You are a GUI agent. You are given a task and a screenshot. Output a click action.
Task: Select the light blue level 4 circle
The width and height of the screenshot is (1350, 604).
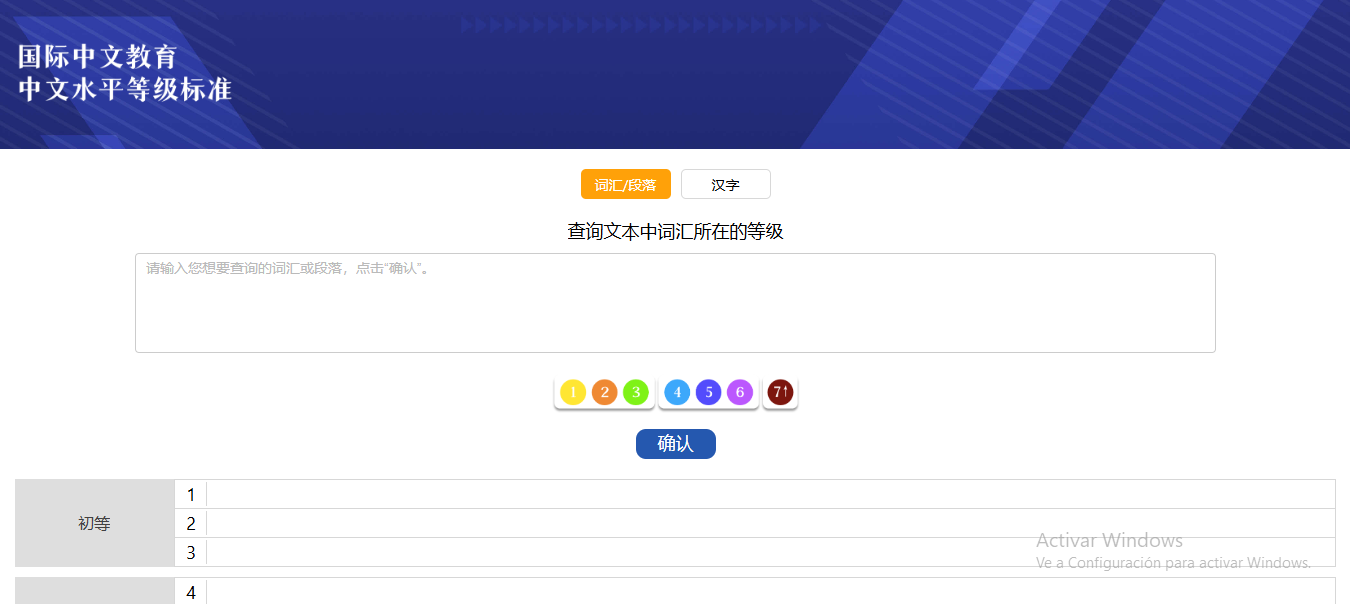(677, 392)
